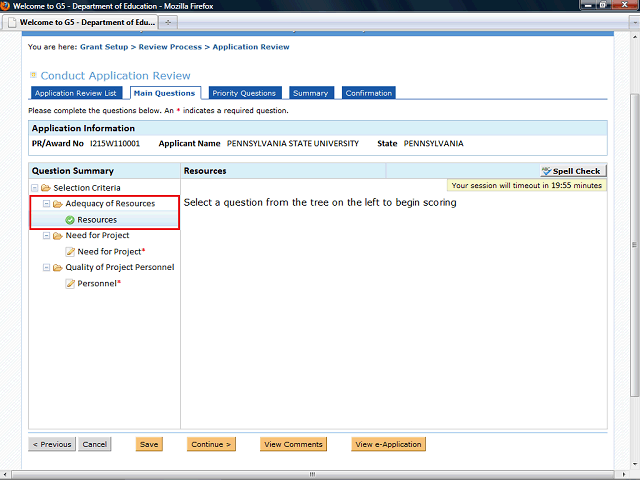
Task: Click the Continue button
Action: pos(211,444)
